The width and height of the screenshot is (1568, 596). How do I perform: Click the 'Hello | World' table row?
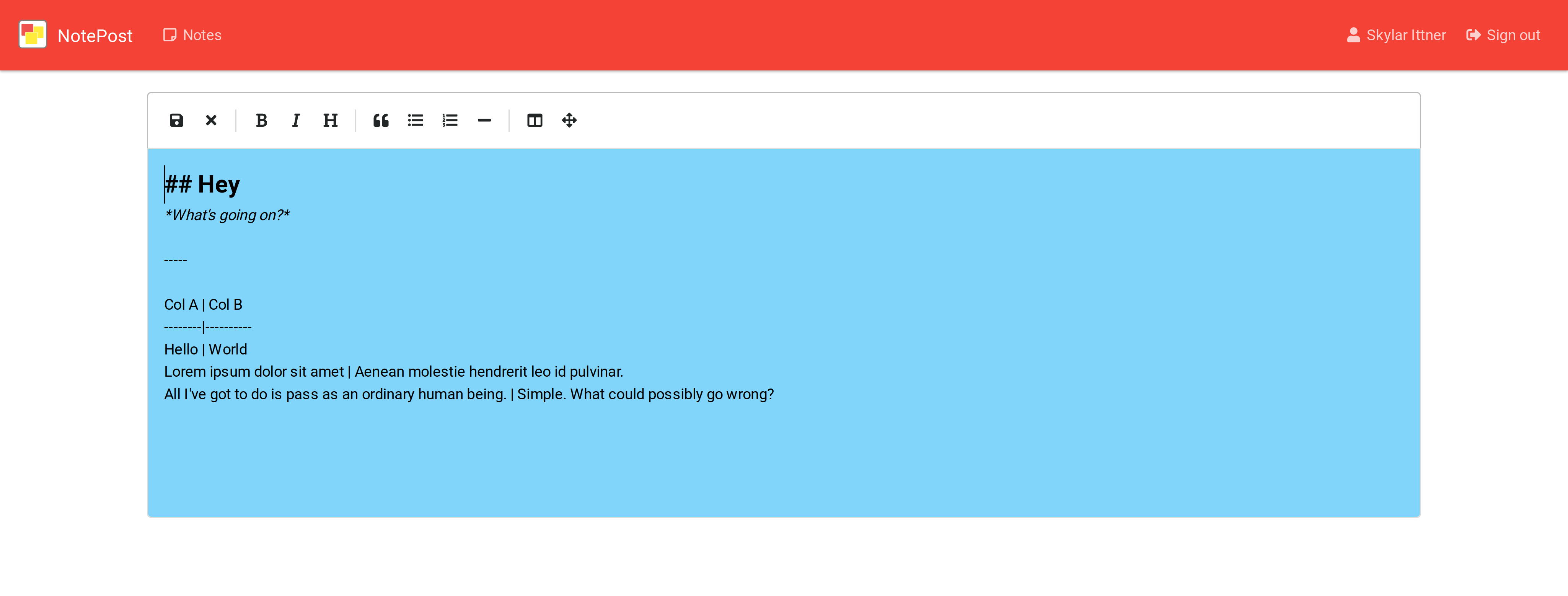tap(206, 349)
